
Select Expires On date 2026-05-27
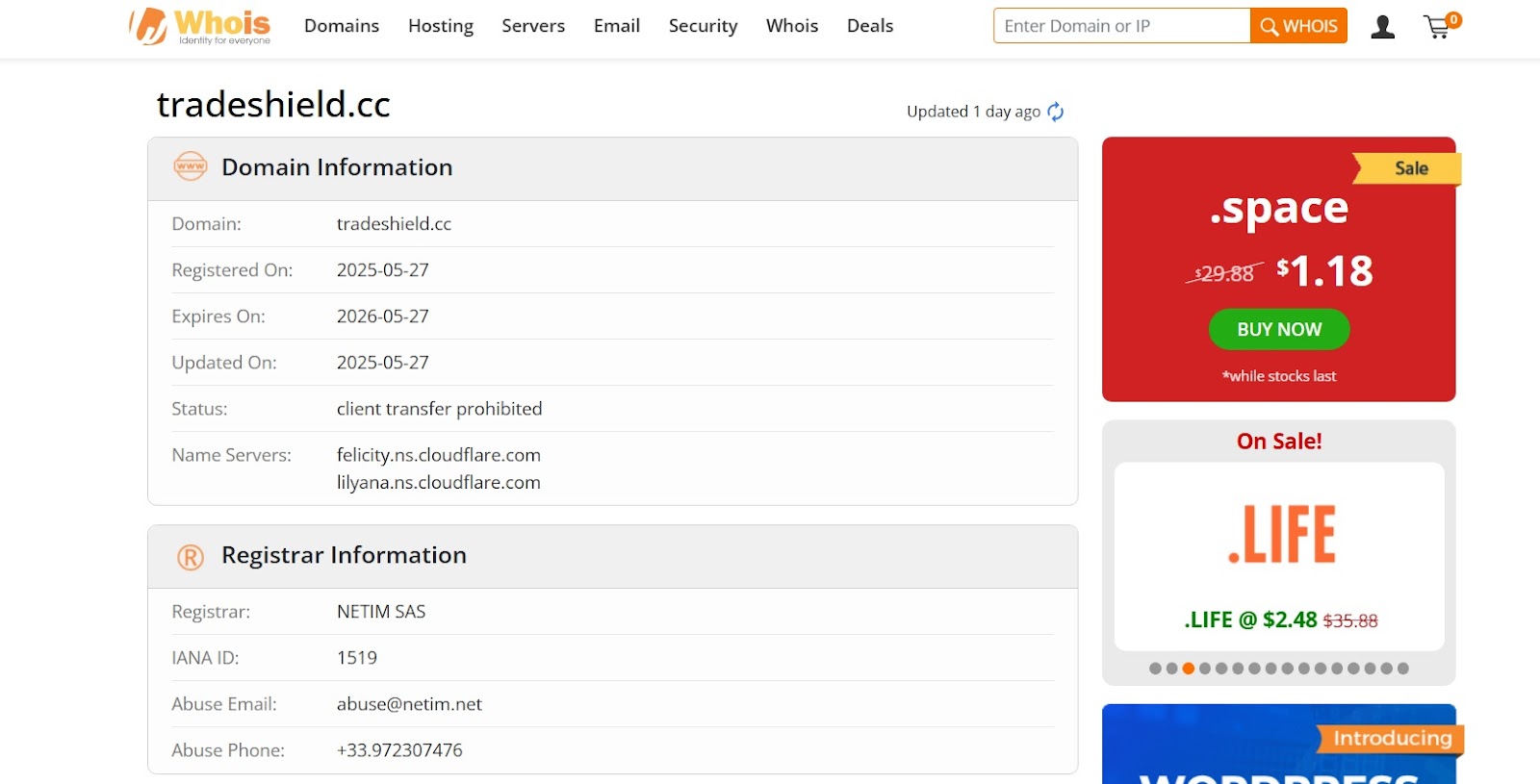click(383, 316)
